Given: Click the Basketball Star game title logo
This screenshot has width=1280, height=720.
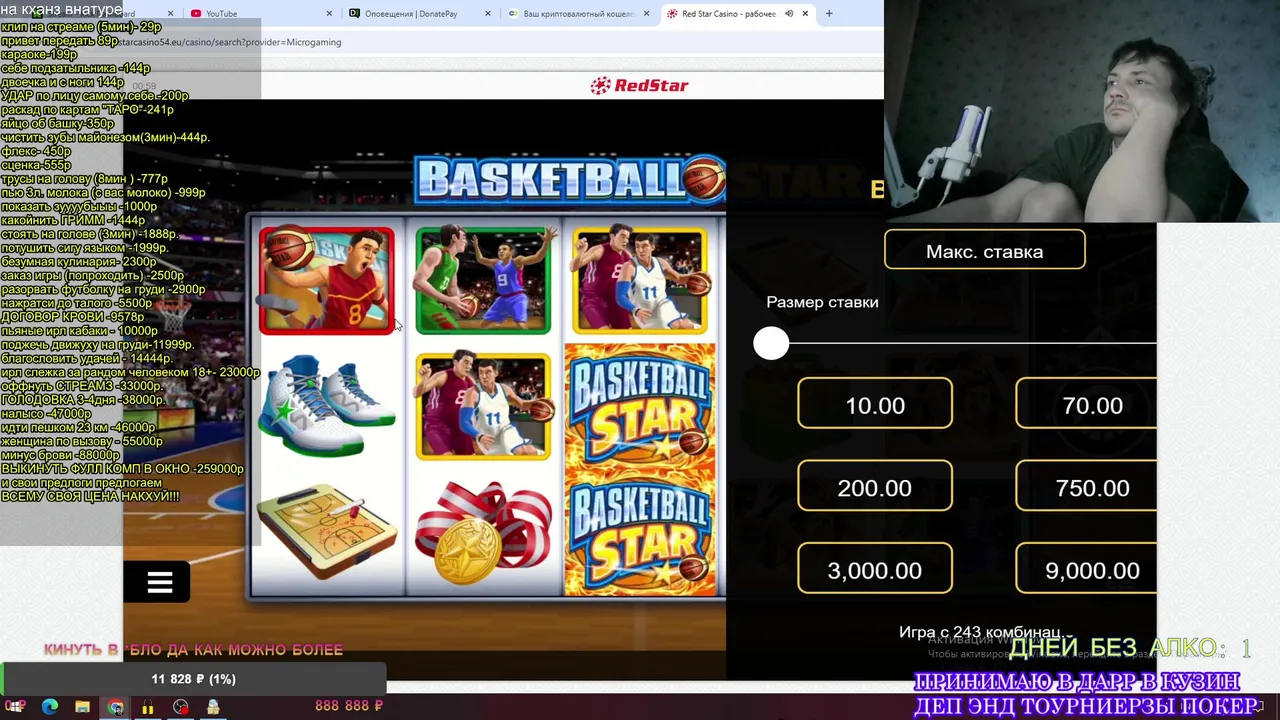Looking at the screenshot, I should (x=570, y=180).
